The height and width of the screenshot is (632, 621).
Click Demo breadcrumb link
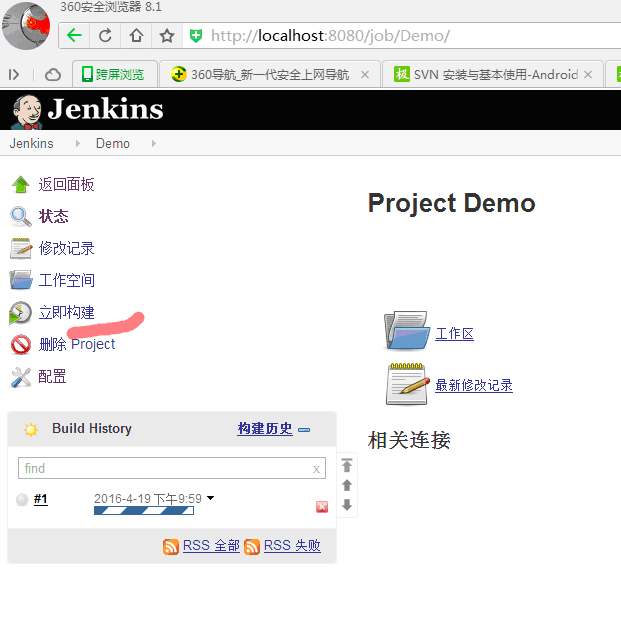pos(113,143)
